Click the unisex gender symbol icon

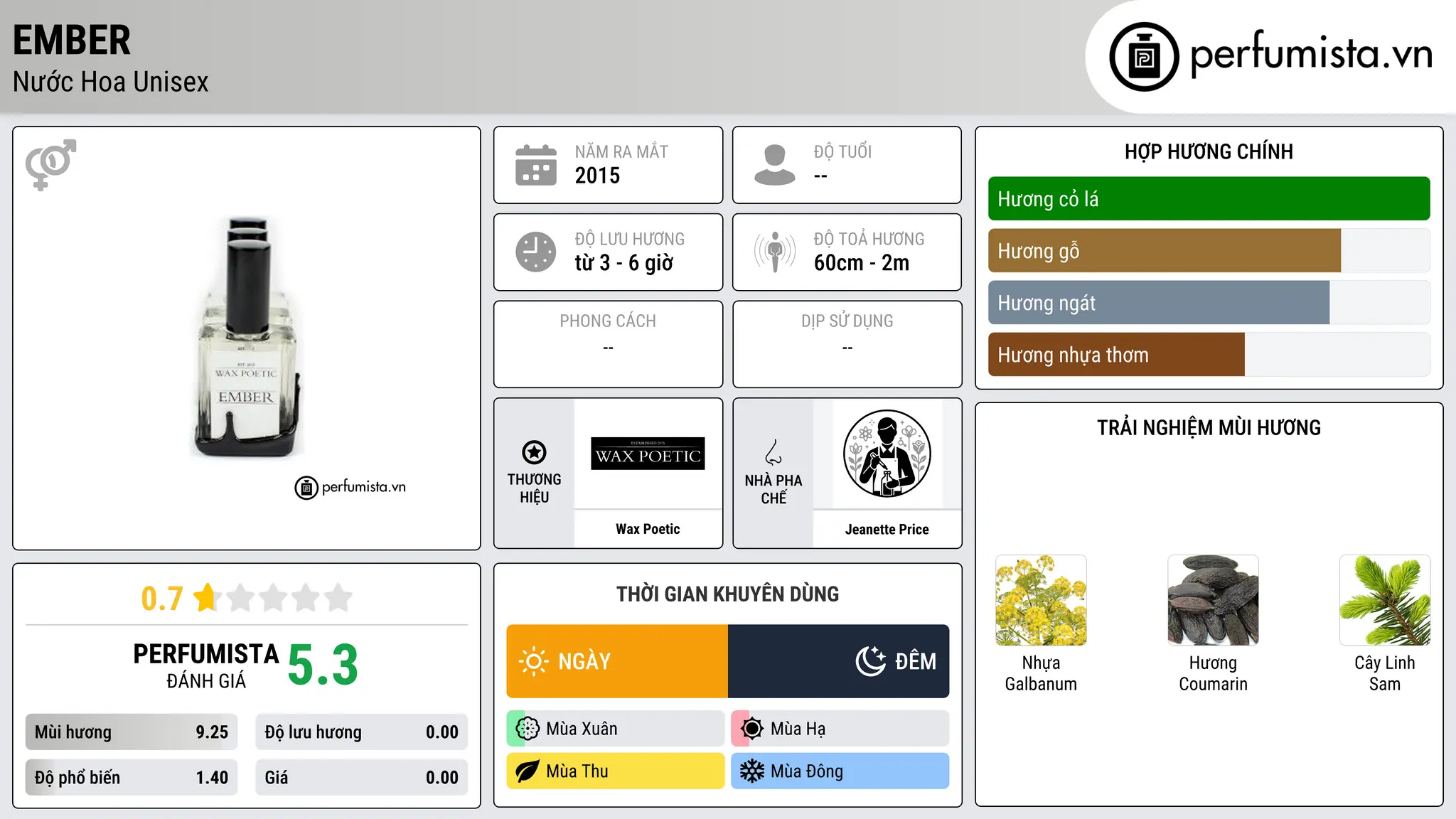(x=50, y=165)
